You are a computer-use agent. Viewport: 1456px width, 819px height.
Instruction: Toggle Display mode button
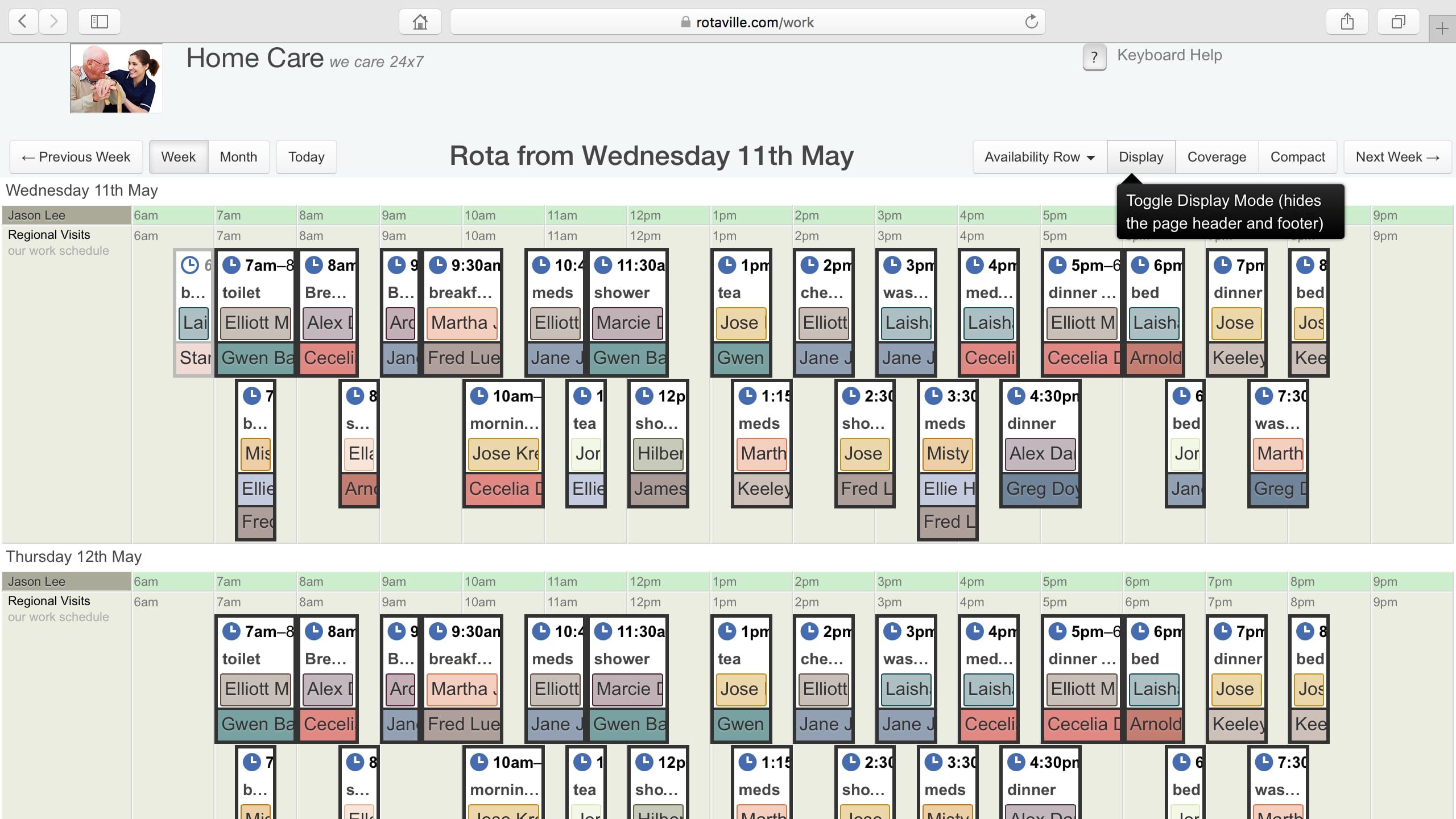[1141, 157]
